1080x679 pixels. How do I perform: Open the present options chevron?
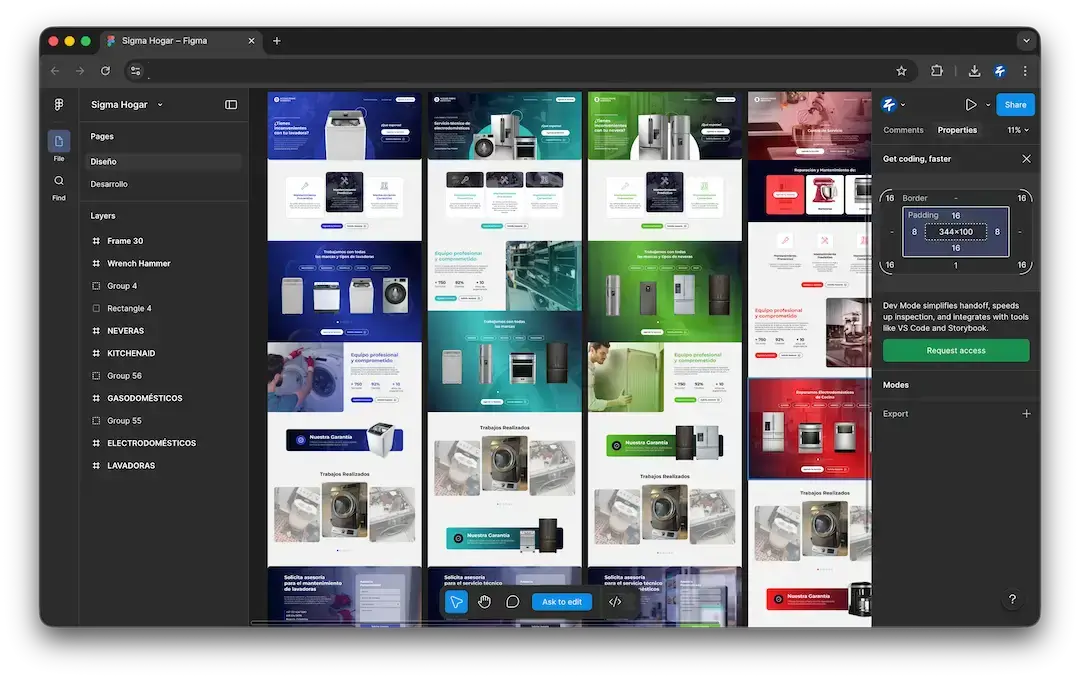988,105
